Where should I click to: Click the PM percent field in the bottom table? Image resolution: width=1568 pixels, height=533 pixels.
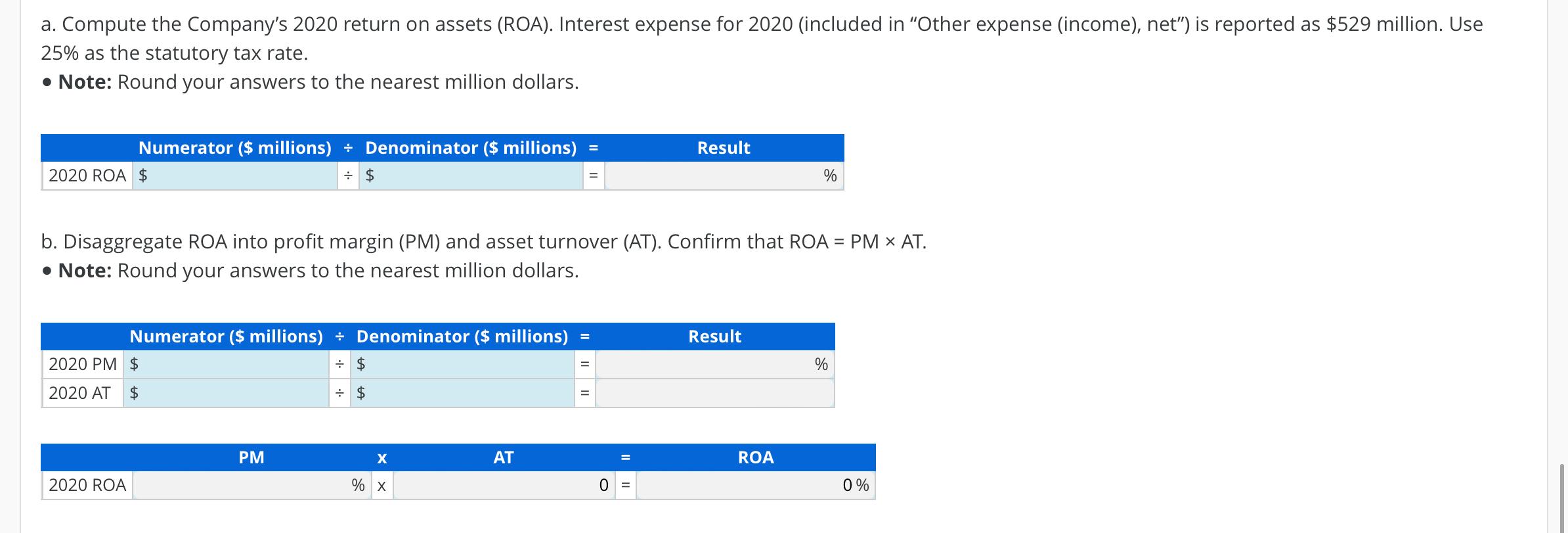pyautogui.click(x=242, y=486)
